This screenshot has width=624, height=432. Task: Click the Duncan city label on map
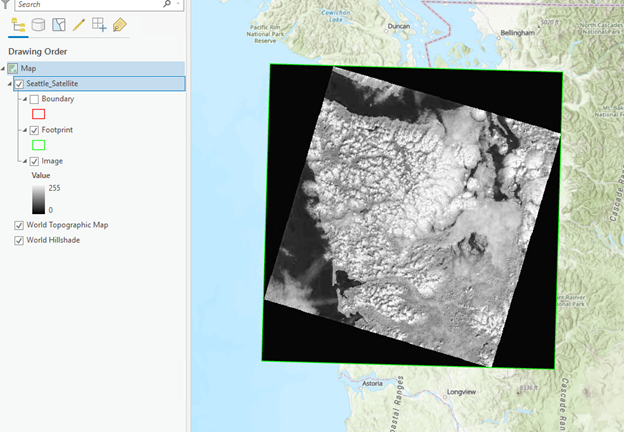(x=399, y=26)
